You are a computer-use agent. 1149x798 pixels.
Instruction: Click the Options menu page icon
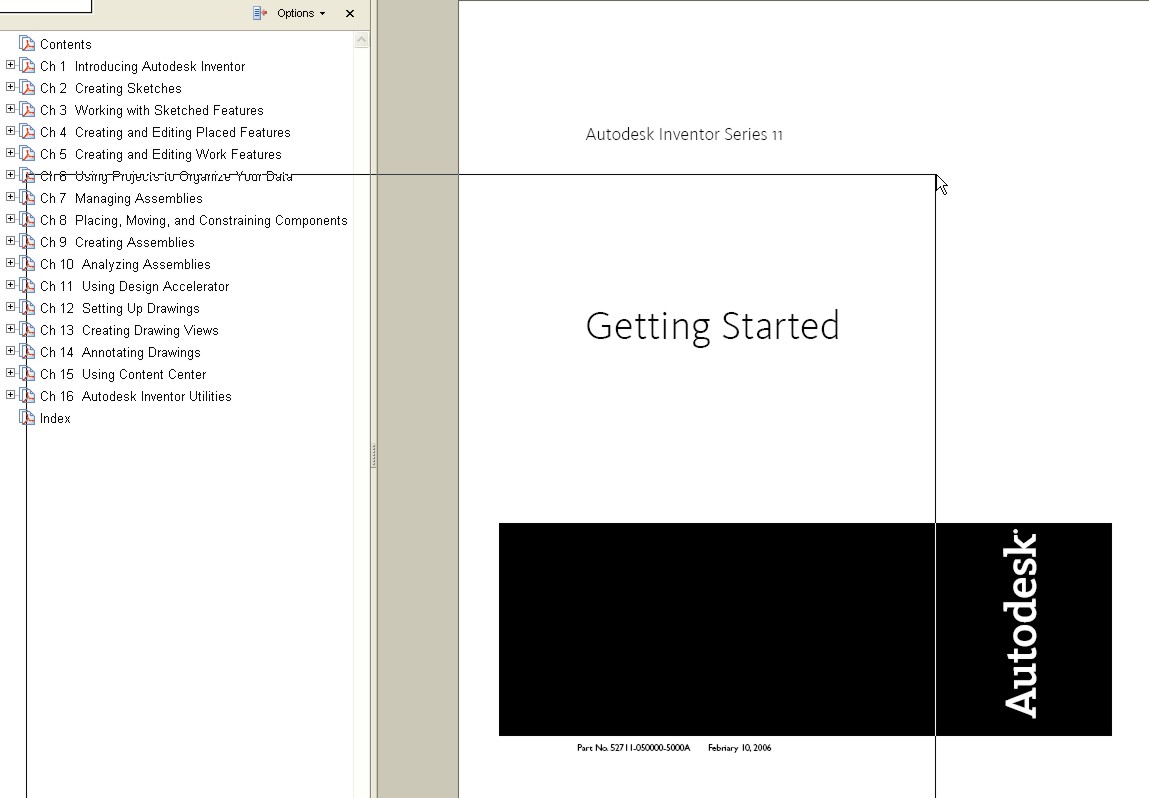pyautogui.click(x=259, y=13)
